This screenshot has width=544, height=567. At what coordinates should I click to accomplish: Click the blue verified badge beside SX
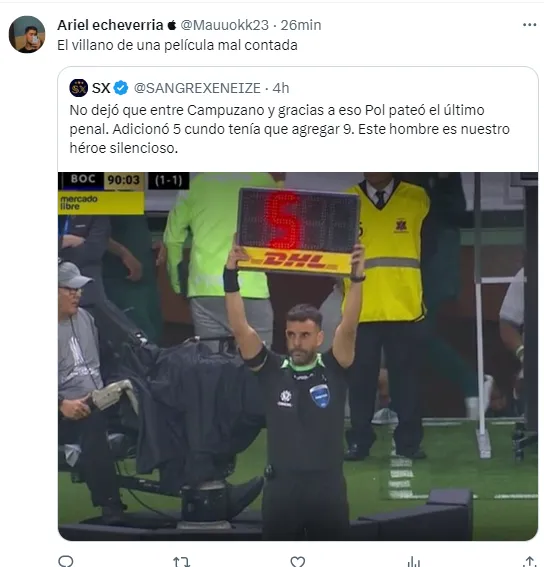point(121,88)
